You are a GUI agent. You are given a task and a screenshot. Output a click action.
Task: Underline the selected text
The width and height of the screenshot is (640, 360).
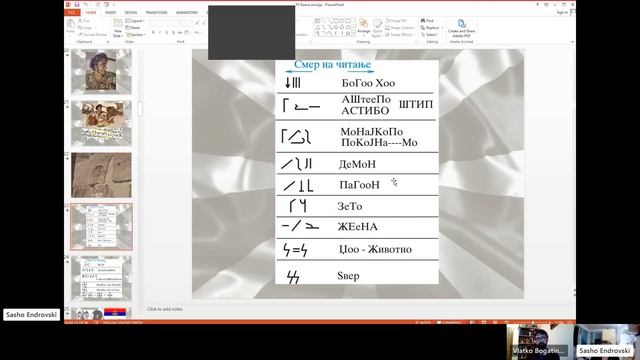(x=166, y=33)
